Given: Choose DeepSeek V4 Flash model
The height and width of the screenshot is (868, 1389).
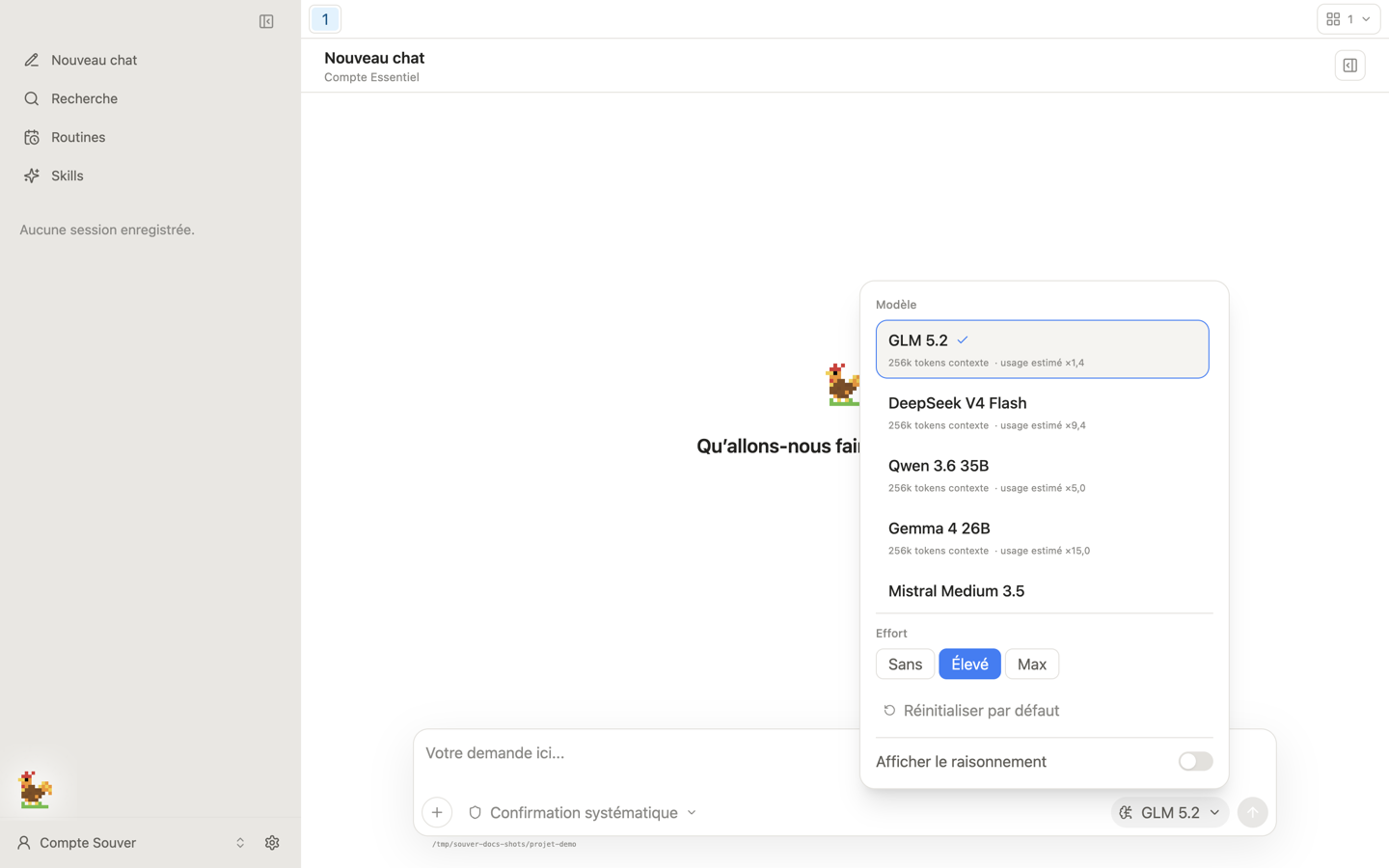Looking at the screenshot, I should click(1042, 412).
